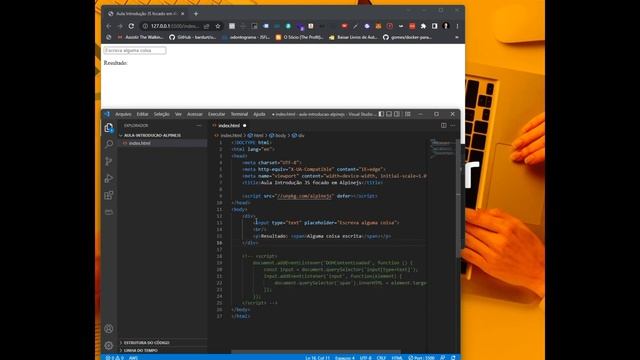Viewport: 640px width, 360px height.
Task: Open the customize layout icon in VS Code
Action: (408, 114)
